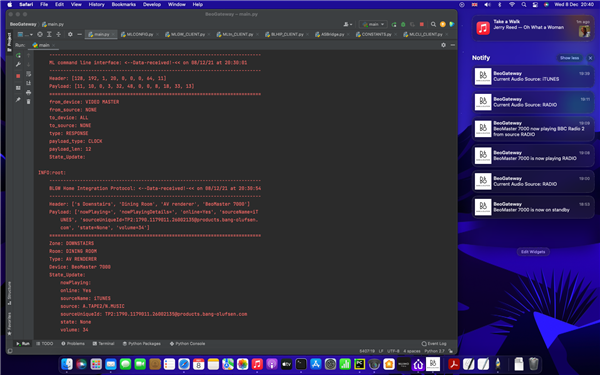The width and height of the screenshot is (600, 375).
Task: Toggle the Project side tool window
Action: coord(10,42)
